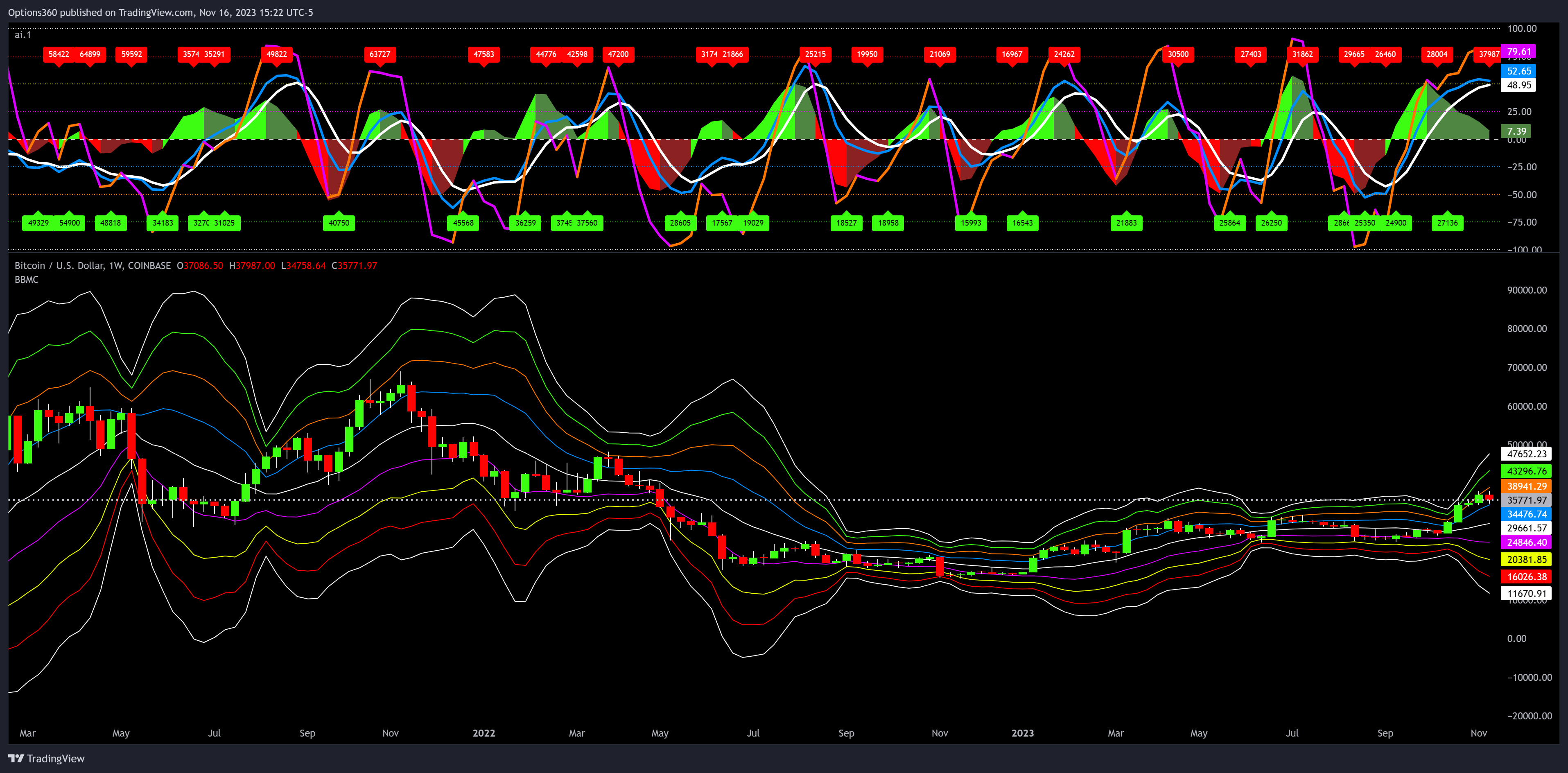Click the magenta 24846.40 band price label
The height and width of the screenshot is (773, 1568).
tap(1526, 542)
